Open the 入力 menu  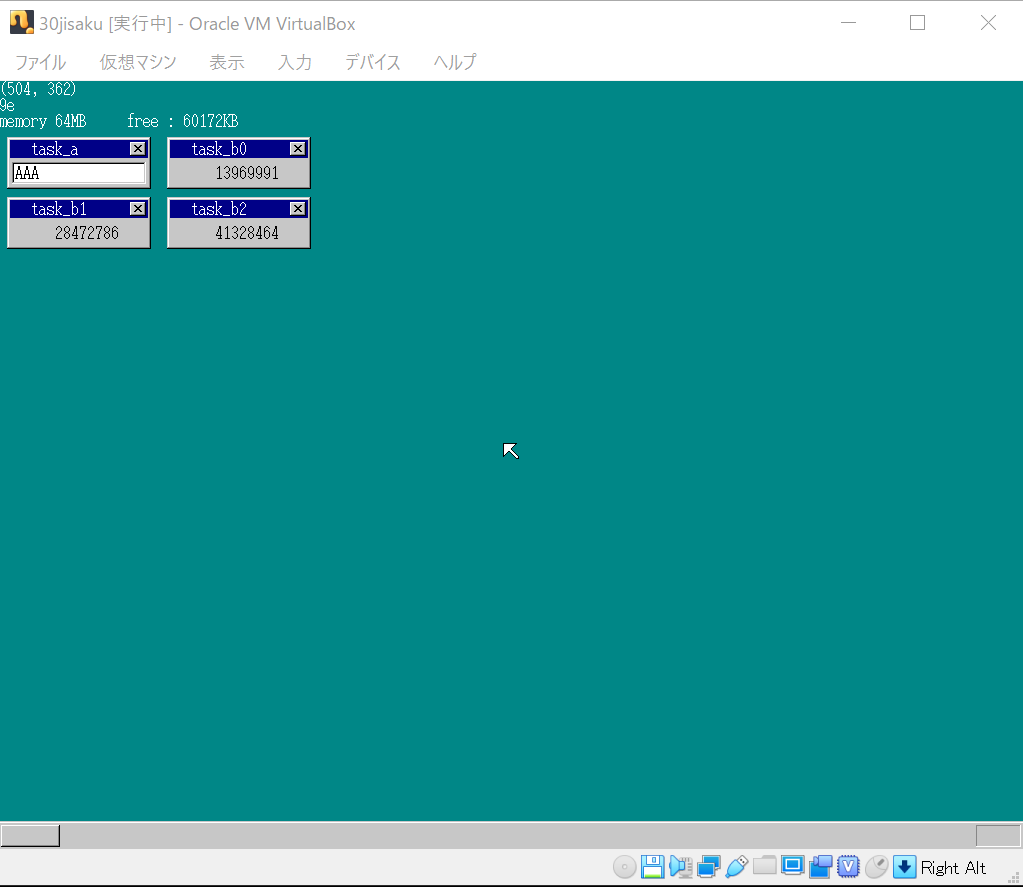(x=295, y=62)
